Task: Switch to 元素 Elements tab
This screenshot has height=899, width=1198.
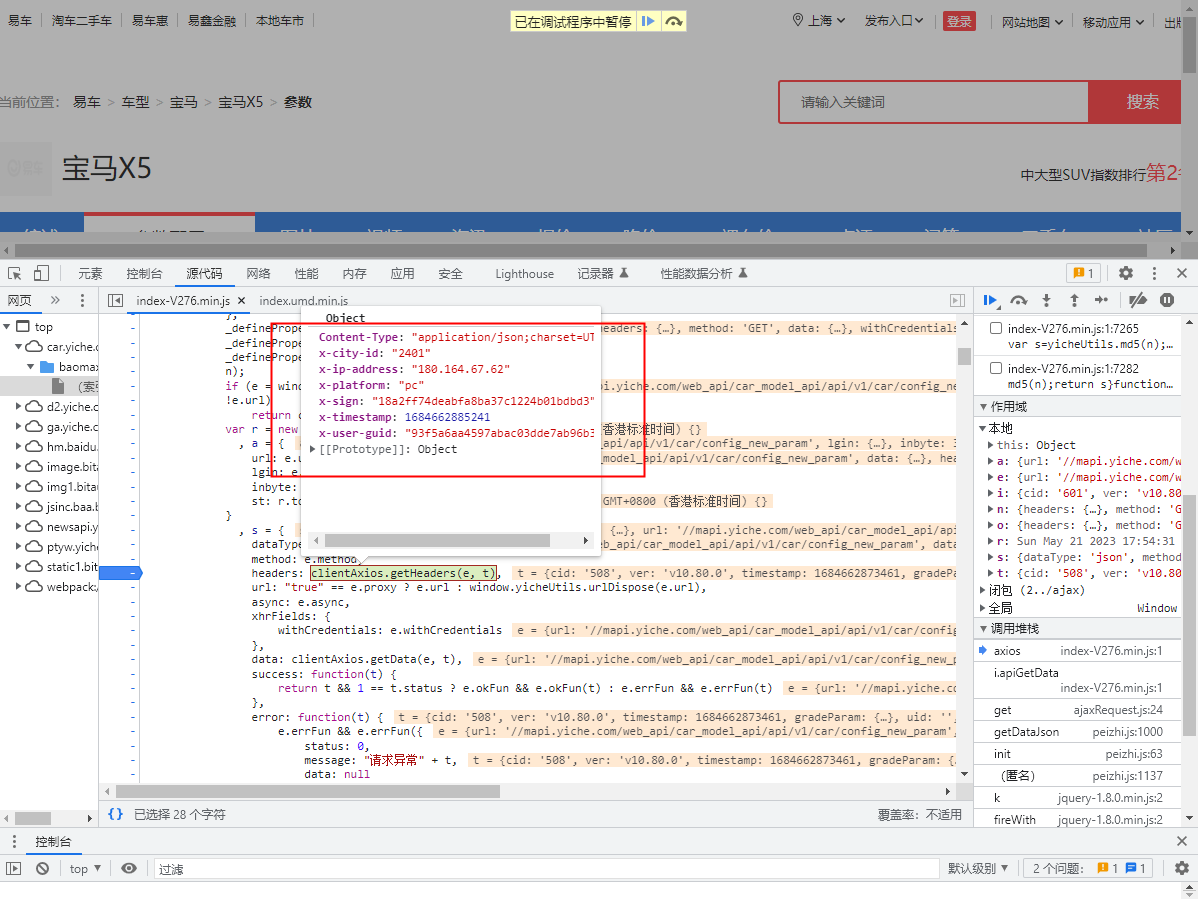Action: click(90, 273)
